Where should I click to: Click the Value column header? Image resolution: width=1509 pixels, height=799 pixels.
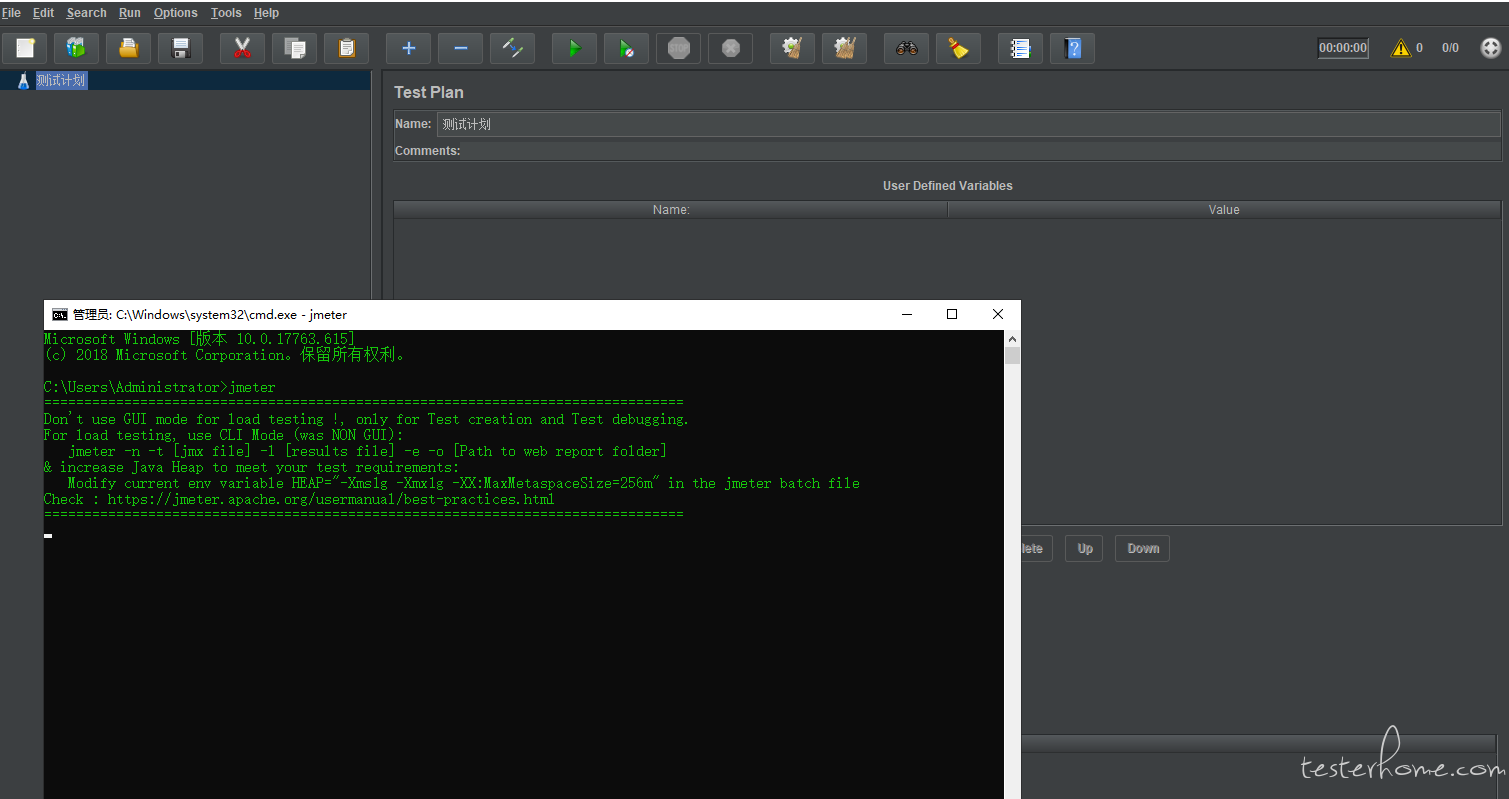tap(1224, 210)
